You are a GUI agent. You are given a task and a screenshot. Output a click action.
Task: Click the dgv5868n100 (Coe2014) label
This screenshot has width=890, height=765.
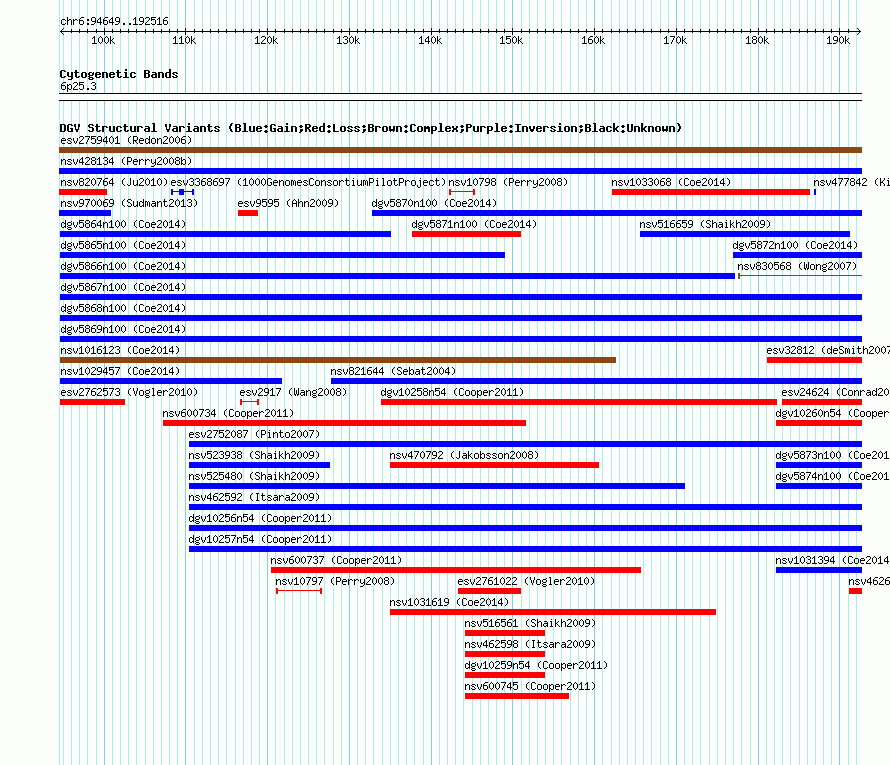123,308
